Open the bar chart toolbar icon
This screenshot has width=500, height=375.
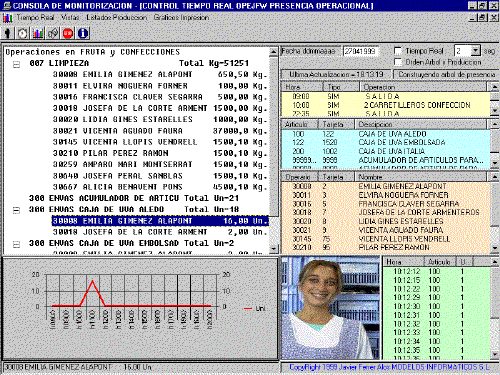(38, 33)
